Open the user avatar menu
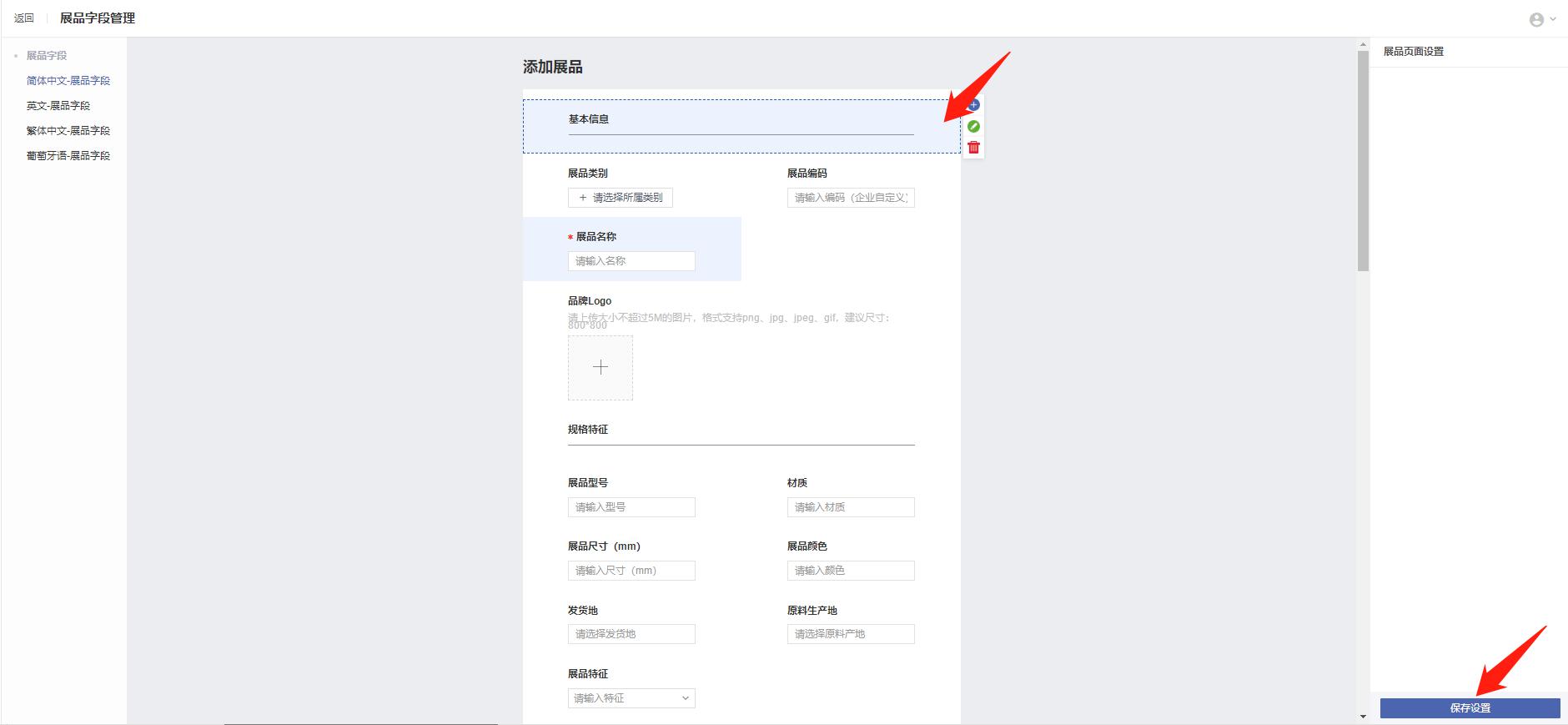This screenshot has height=725, width=1568. (1536, 19)
